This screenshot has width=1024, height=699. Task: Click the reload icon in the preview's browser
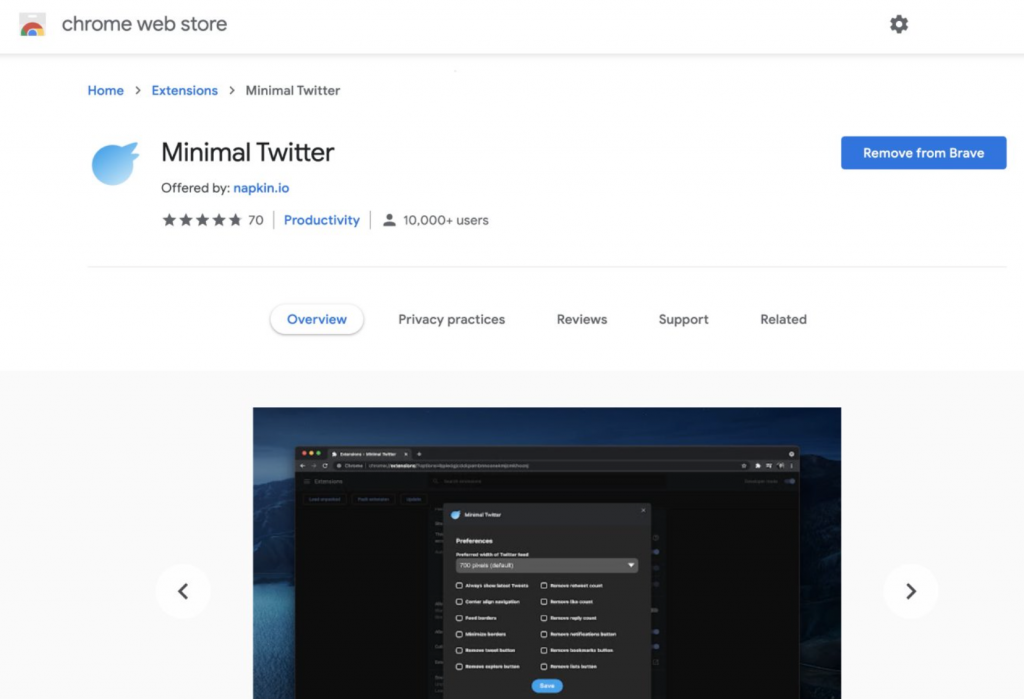point(325,466)
